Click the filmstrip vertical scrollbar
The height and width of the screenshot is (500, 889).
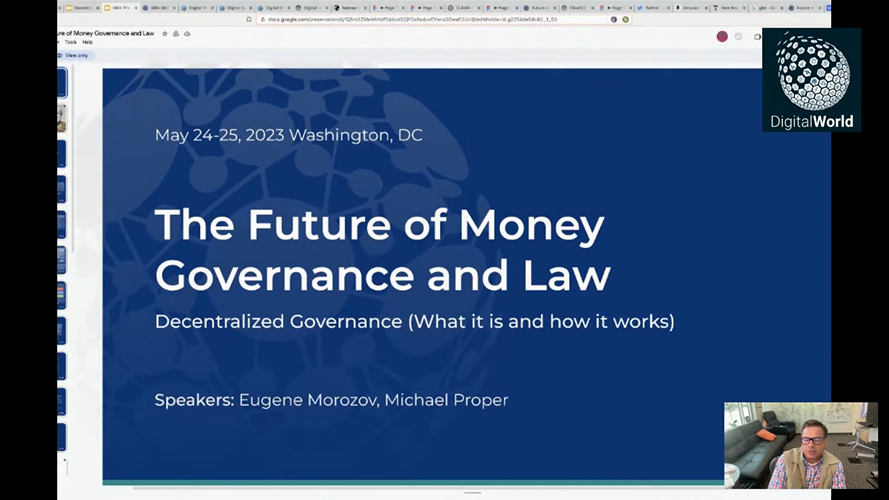pos(71,160)
